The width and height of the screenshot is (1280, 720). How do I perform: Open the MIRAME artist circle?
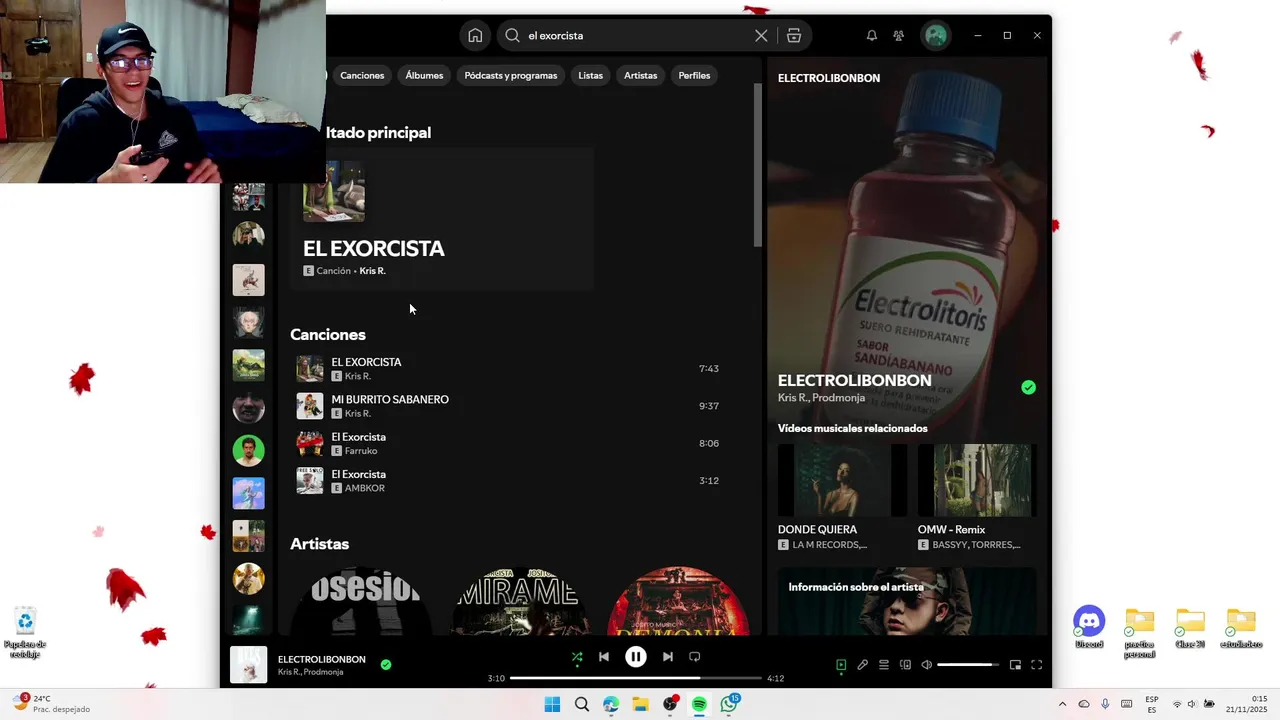click(x=521, y=602)
